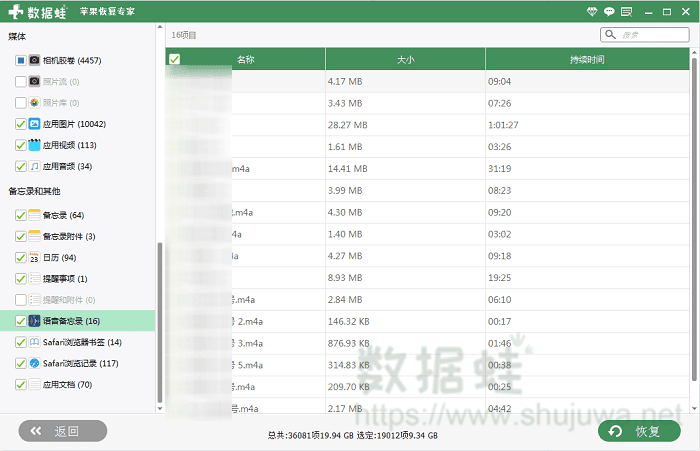
Task: Click the 搜索 search input field
Action: pos(650,35)
